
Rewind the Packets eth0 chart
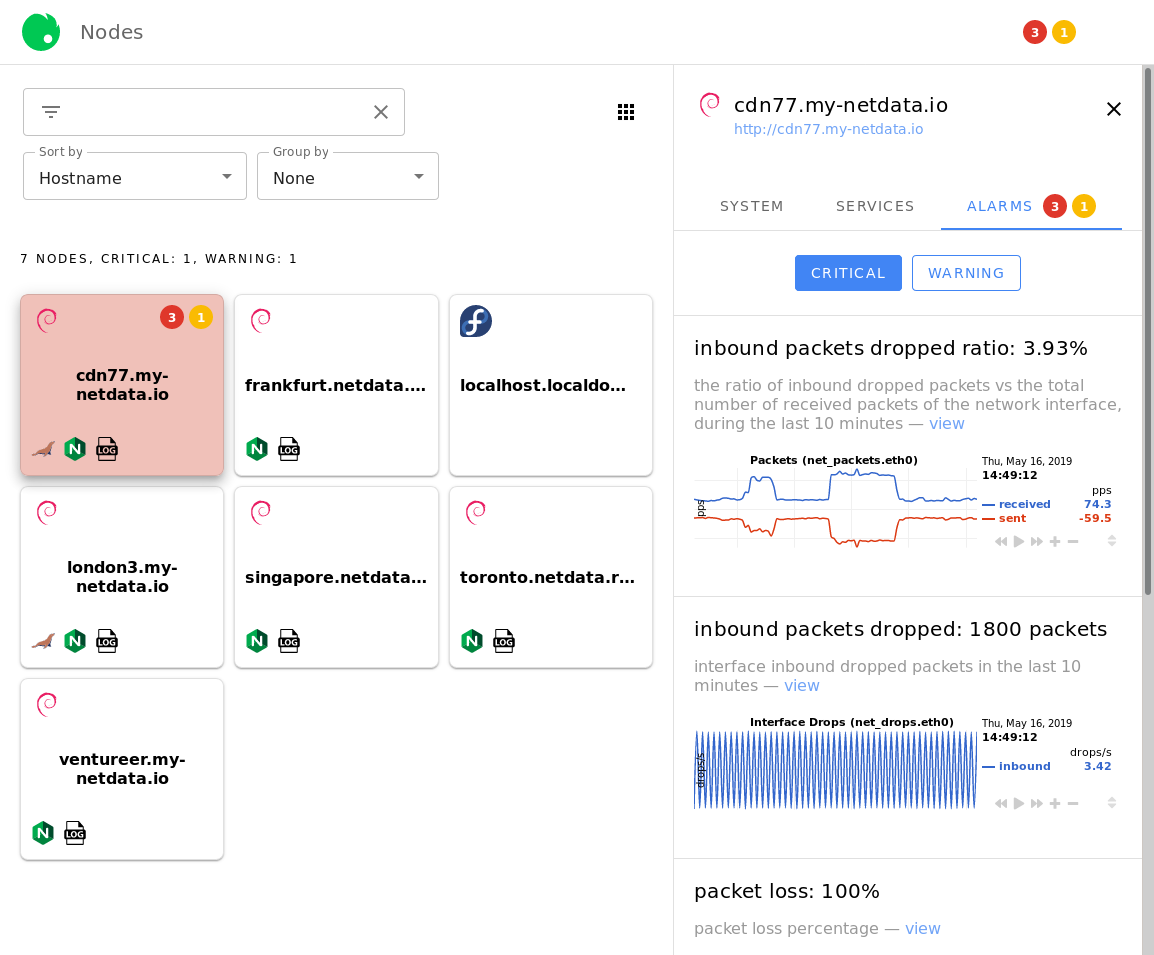click(x=1001, y=542)
